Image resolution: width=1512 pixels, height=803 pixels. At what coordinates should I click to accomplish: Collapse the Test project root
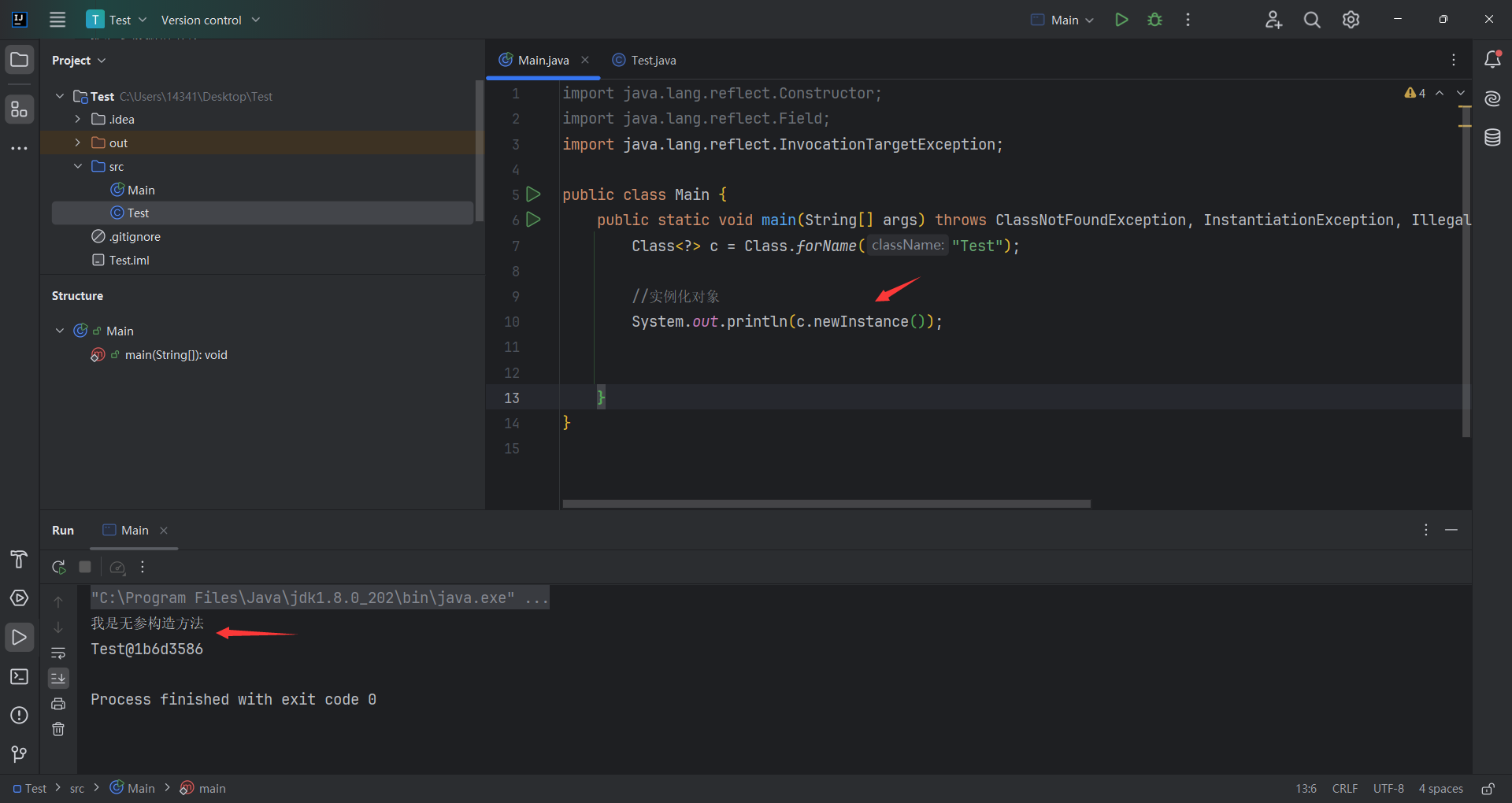point(60,96)
